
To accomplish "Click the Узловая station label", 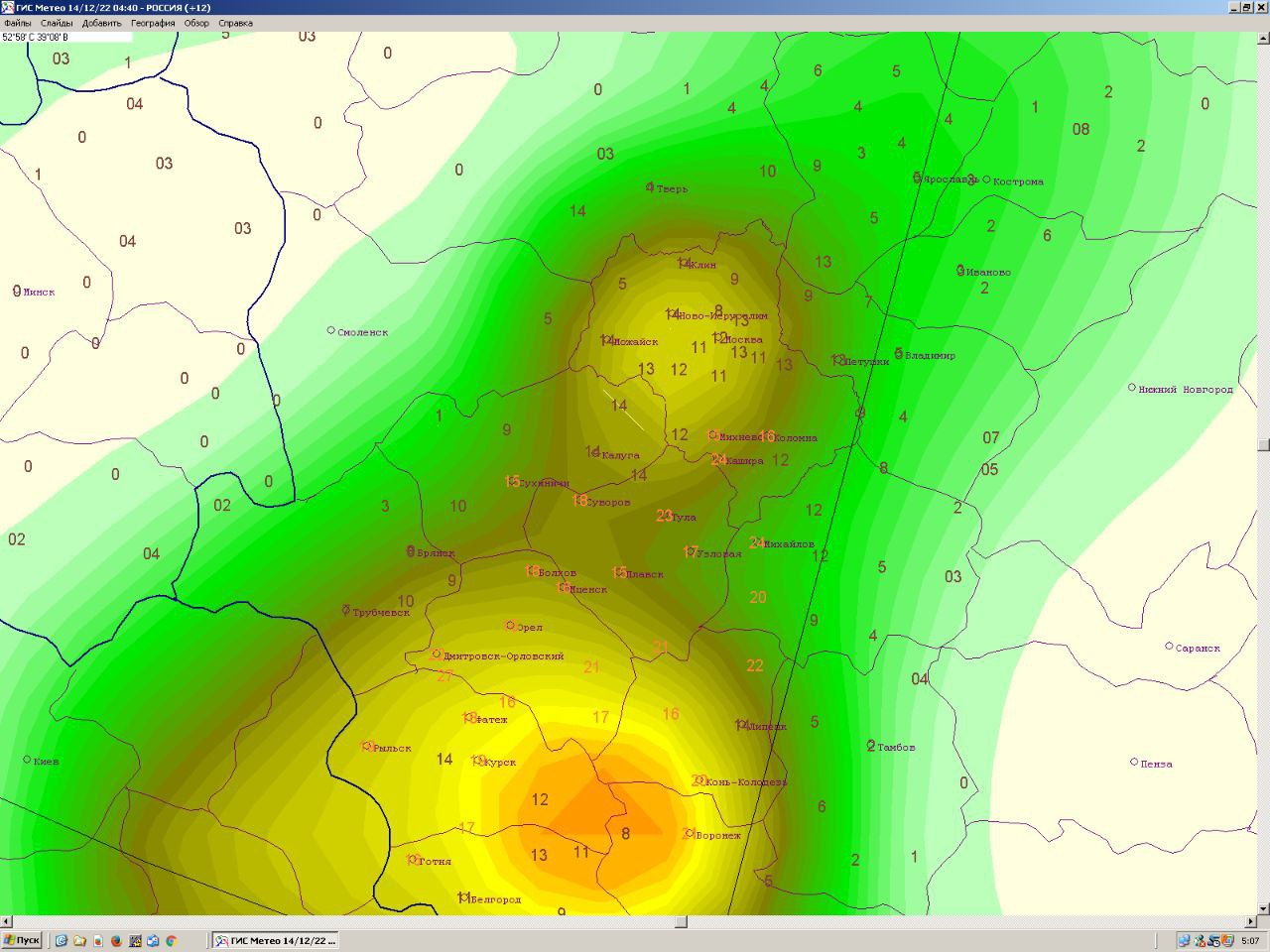I will (x=719, y=554).
